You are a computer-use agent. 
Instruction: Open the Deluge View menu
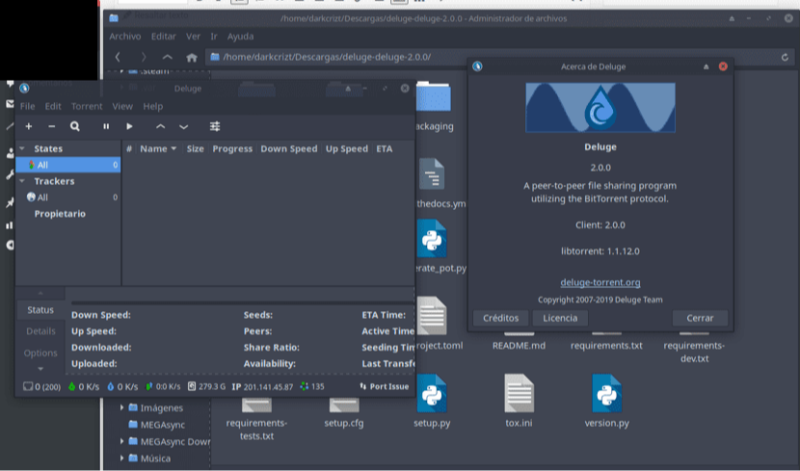[x=122, y=106]
